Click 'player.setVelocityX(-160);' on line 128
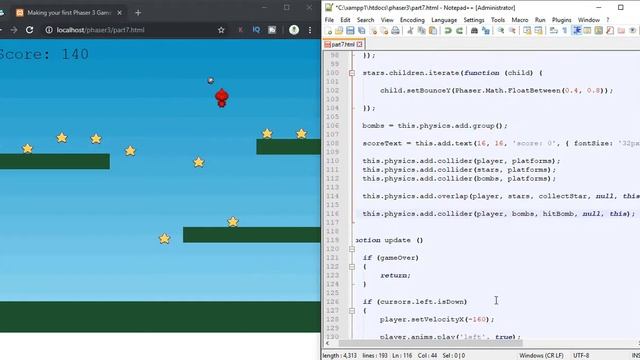 437,320
